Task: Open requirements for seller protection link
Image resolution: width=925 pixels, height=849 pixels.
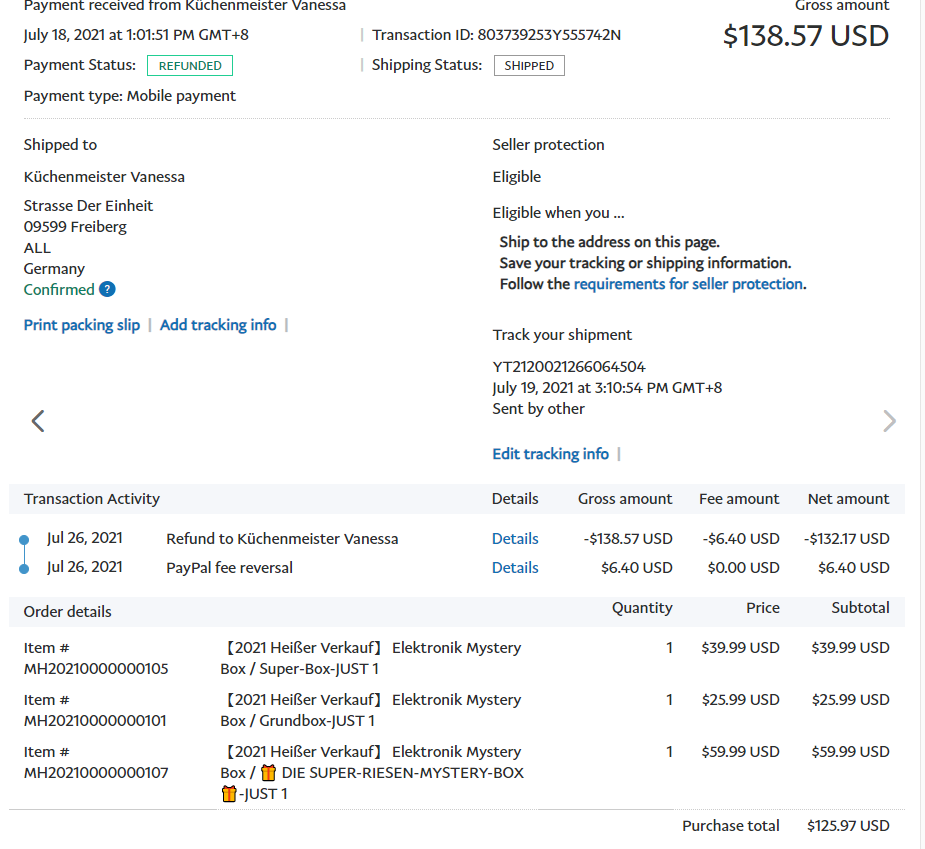Action: pyautogui.click(x=688, y=284)
